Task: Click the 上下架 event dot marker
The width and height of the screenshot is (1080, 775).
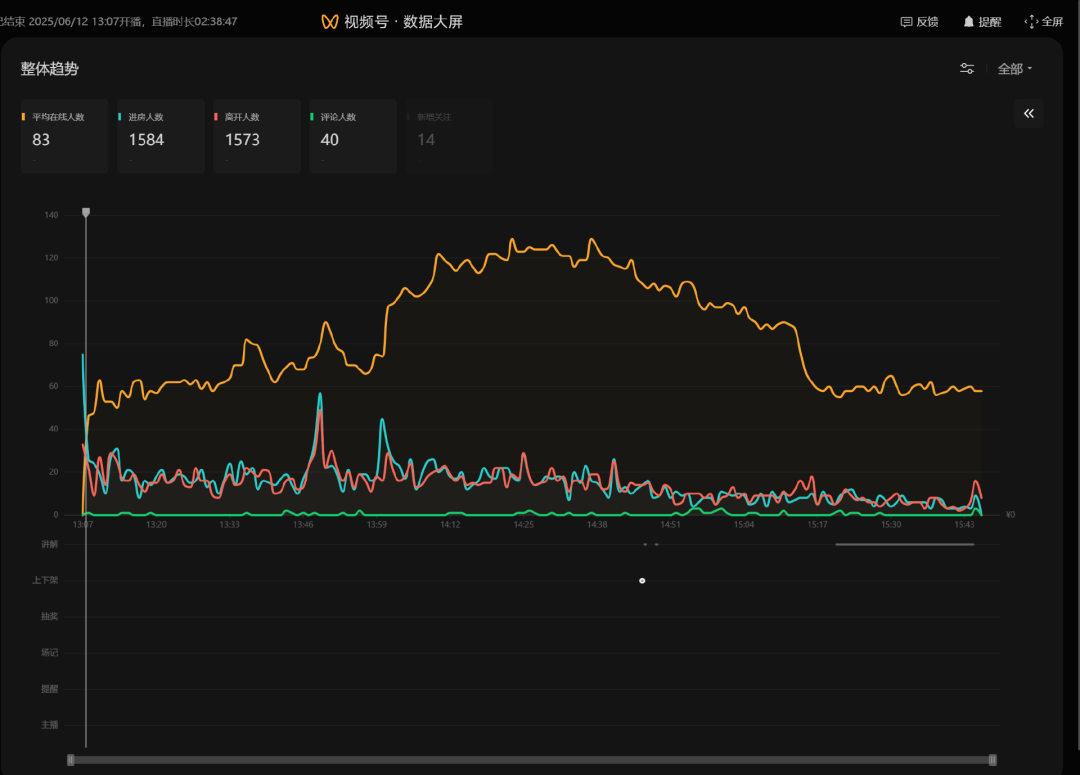Action: 642,581
